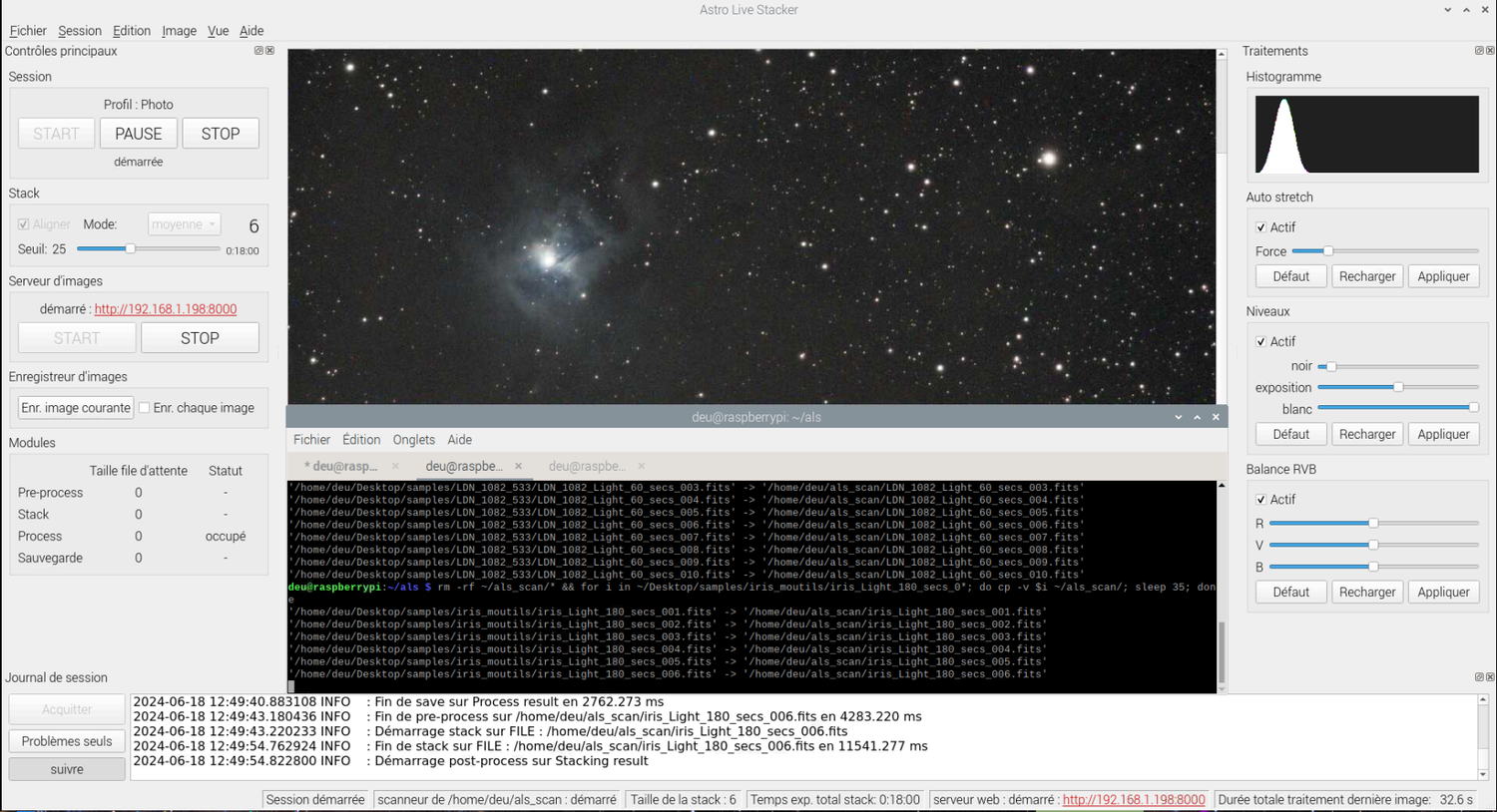Open the Vue menu
Image resolution: width=1497 pixels, height=812 pixels.
pyautogui.click(x=219, y=31)
